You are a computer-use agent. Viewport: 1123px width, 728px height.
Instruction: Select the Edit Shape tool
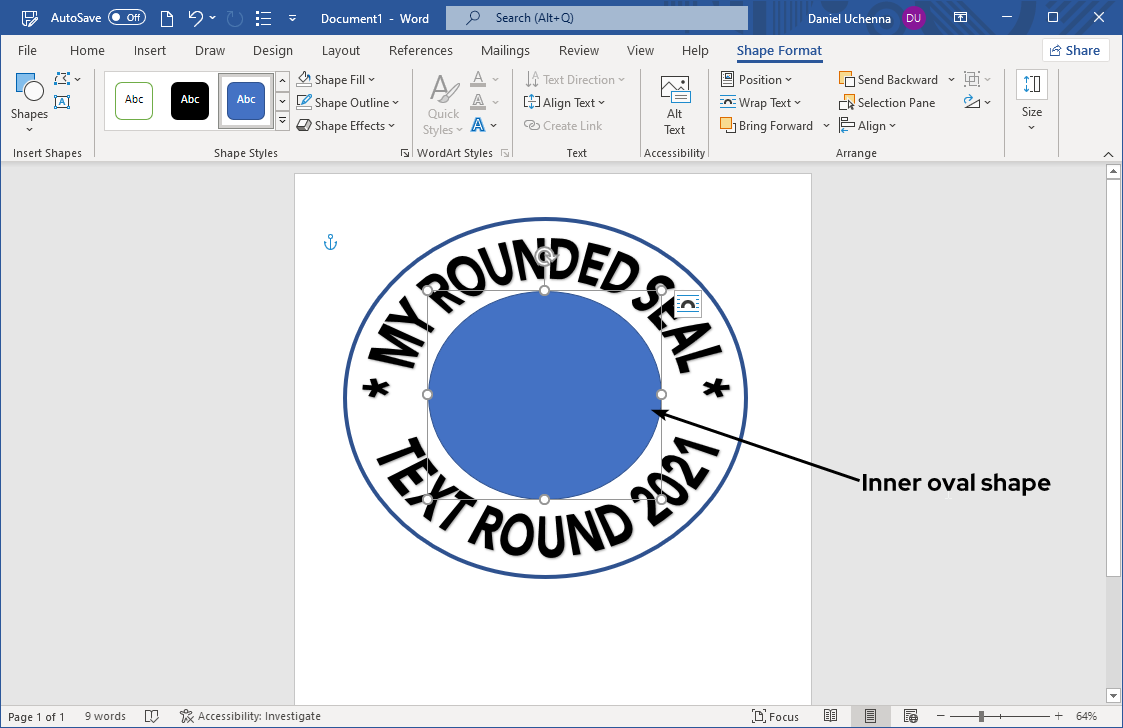62,79
